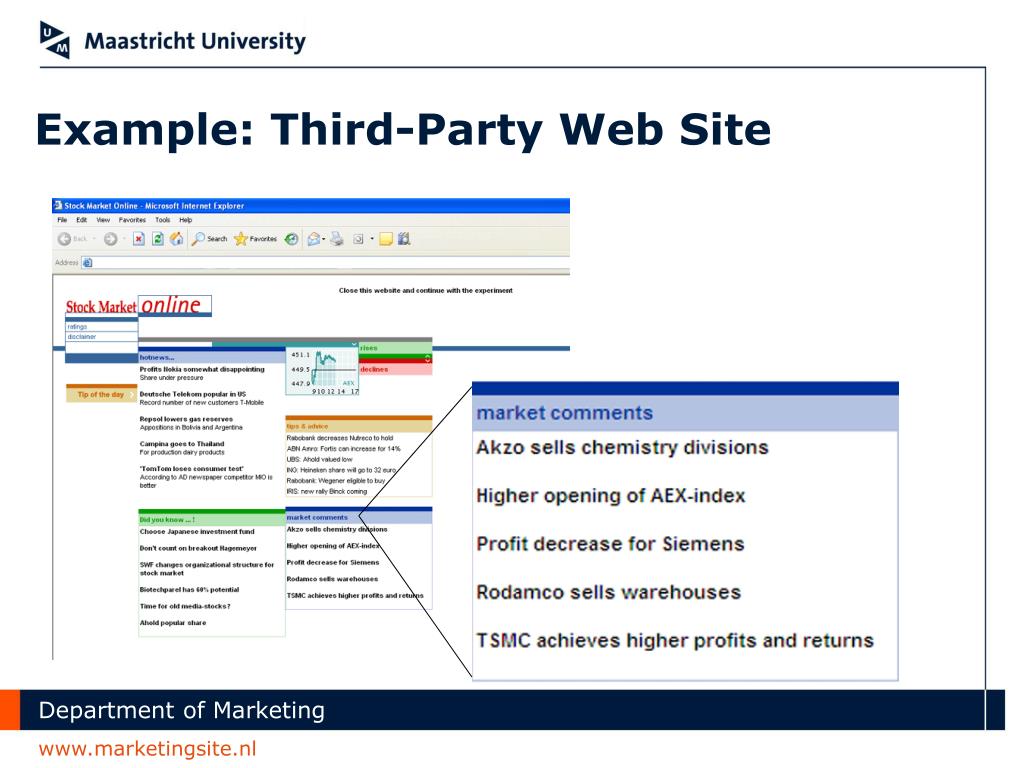Screen dimensions: 1024x768
Task: Click the Tip of the day button
Action: pos(101,394)
